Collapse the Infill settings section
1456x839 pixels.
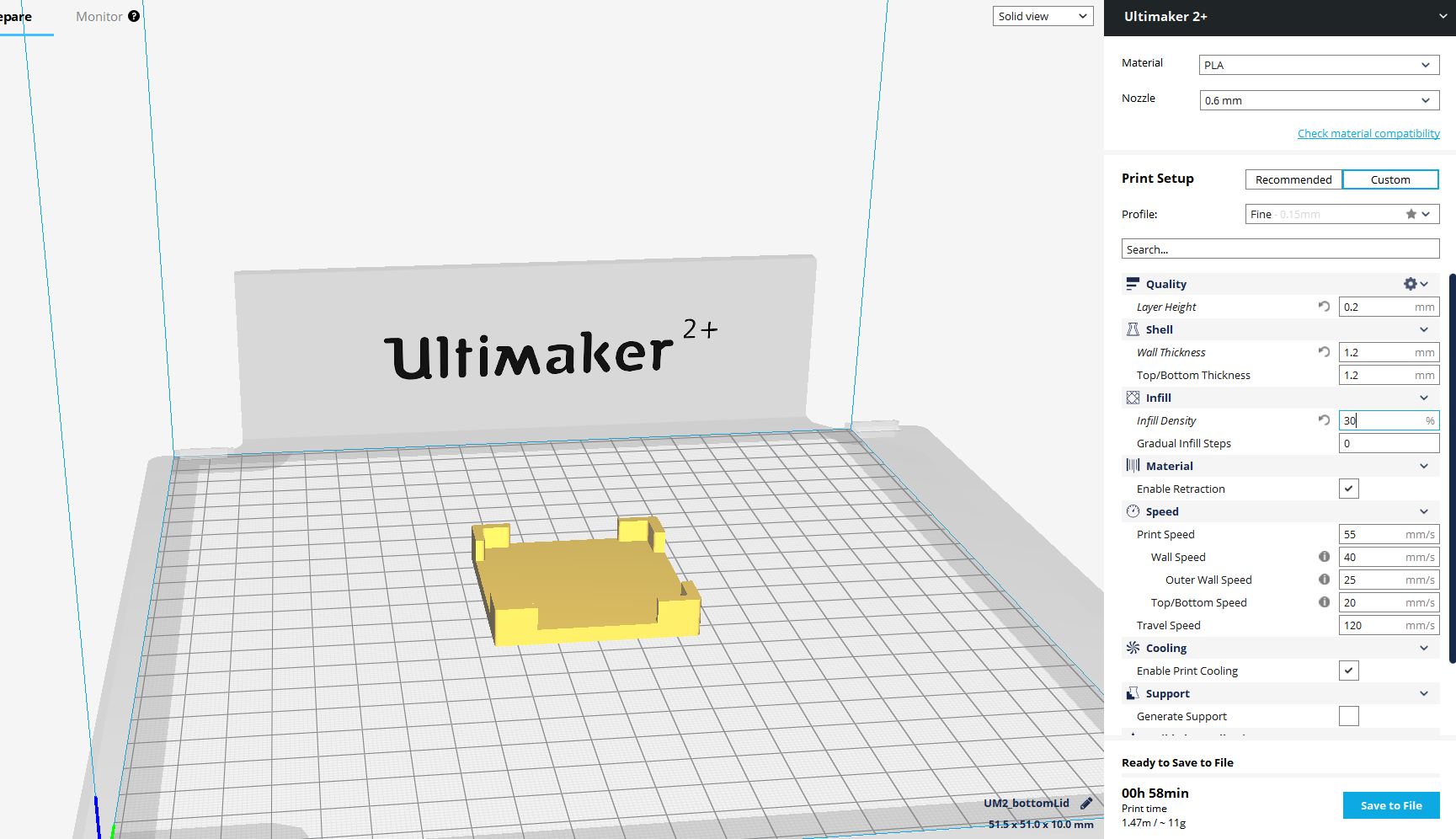click(1424, 398)
